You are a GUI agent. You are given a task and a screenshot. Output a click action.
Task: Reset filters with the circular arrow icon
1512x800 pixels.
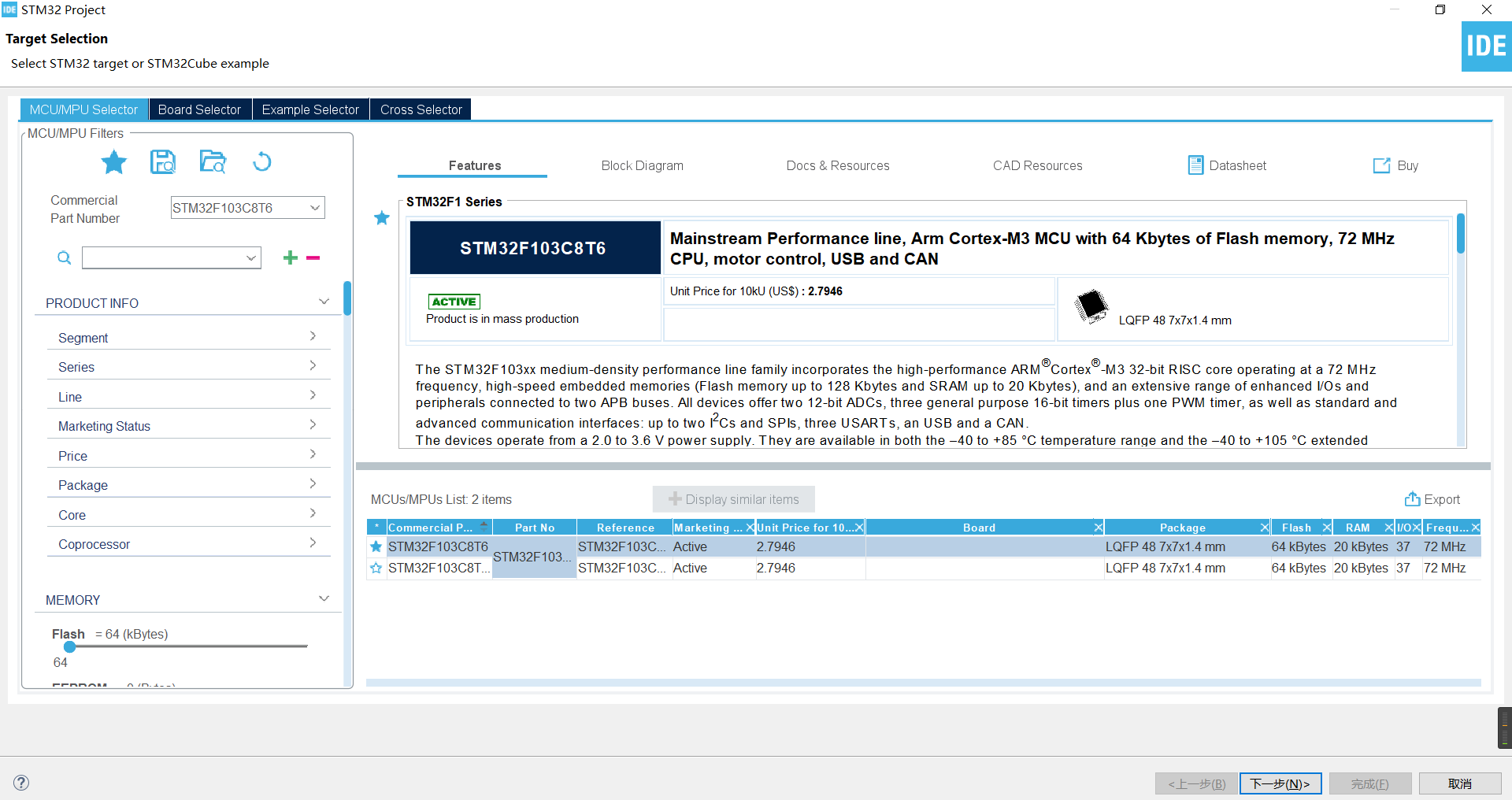(x=261, y=161)
